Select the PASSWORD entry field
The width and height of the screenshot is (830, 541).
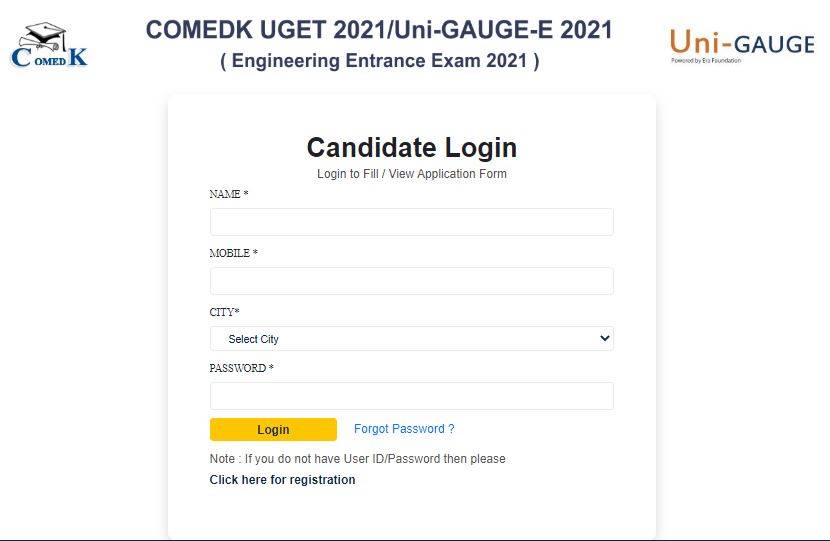click(x=411, y=396)
